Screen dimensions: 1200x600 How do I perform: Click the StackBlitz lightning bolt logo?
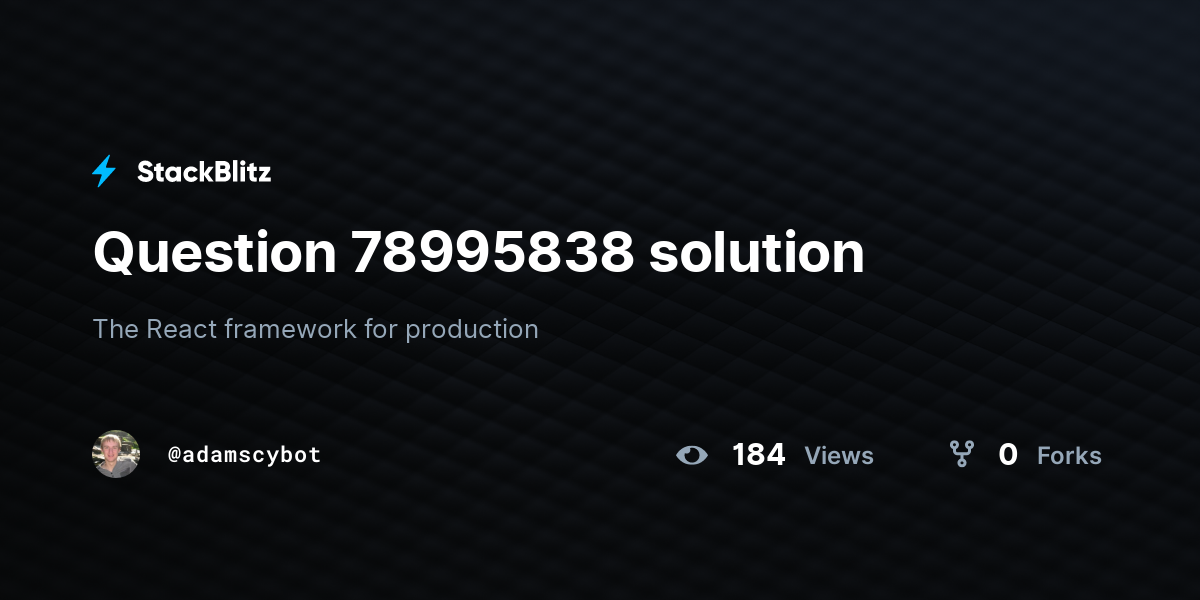(x=104, y=172)
